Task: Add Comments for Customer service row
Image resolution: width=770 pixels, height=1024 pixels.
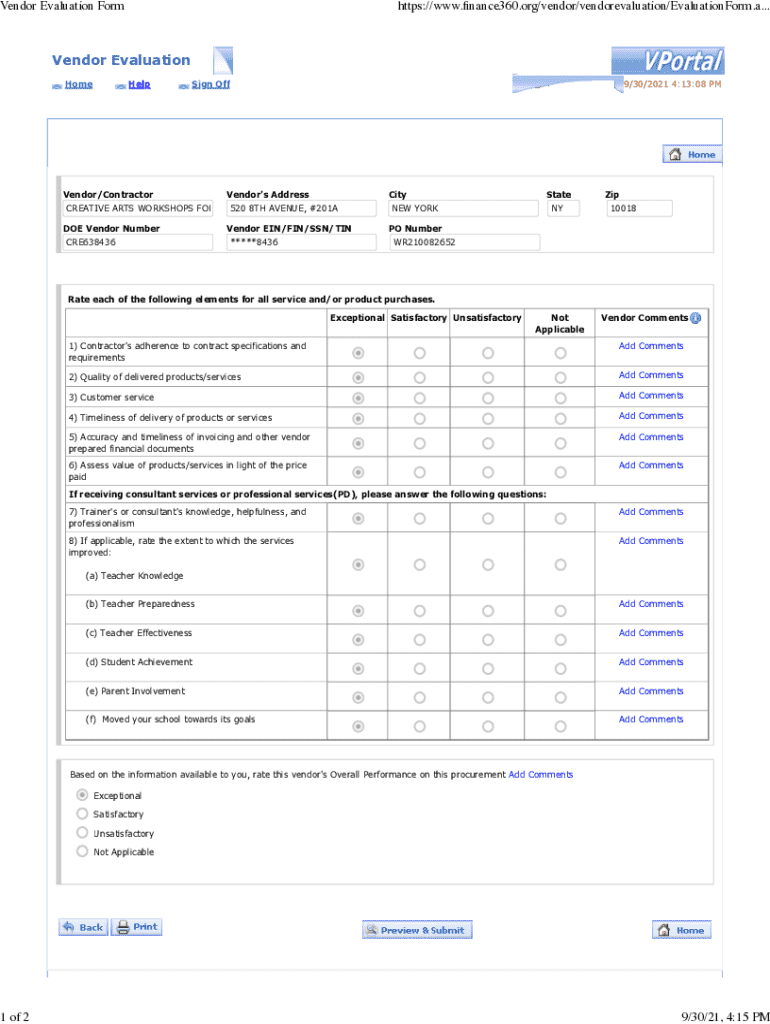Action: [651, 396]
